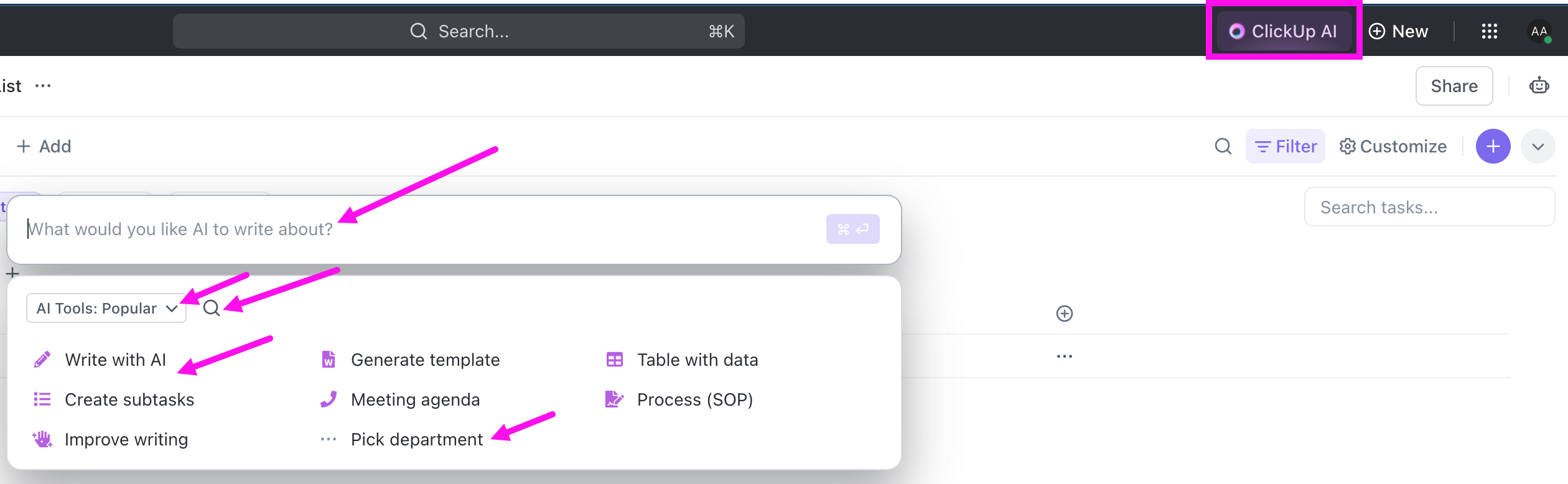Viewport: 1568px width, 484px height.
Task: Click the blue plus button for new task
Action: click(1493, 146)
